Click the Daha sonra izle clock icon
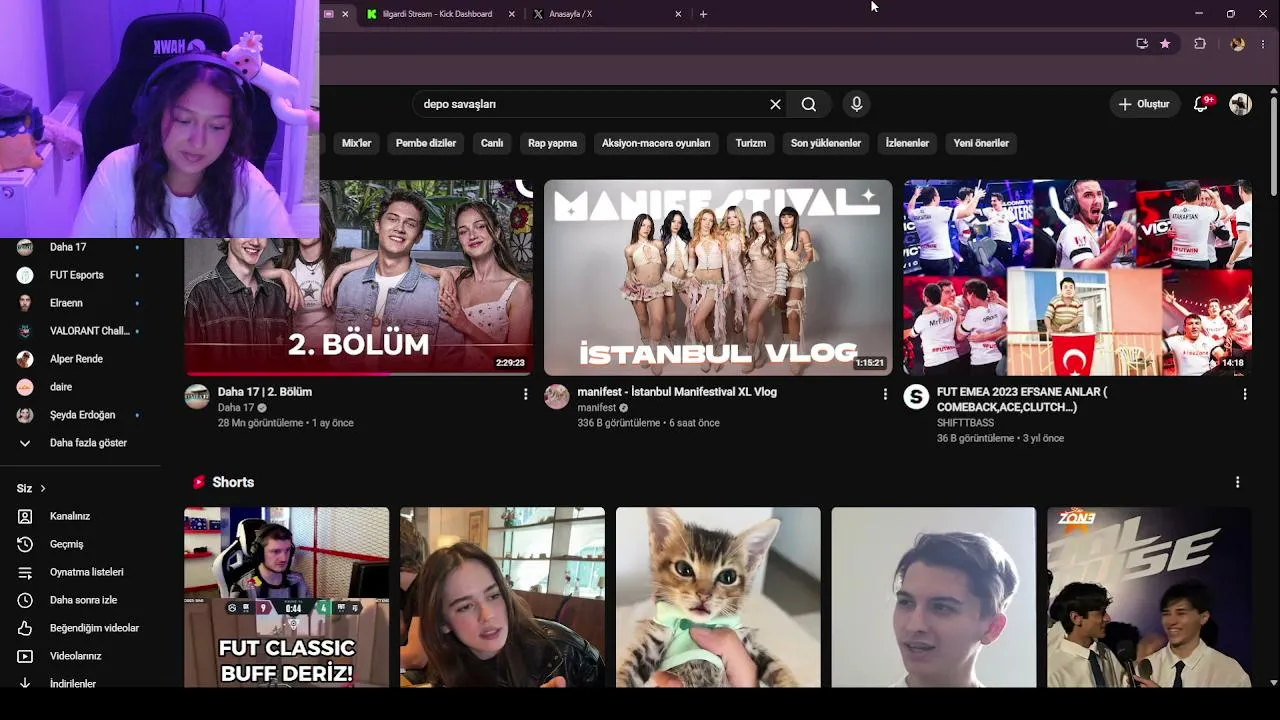1280x720 pixels. click(x=25, y=600)
